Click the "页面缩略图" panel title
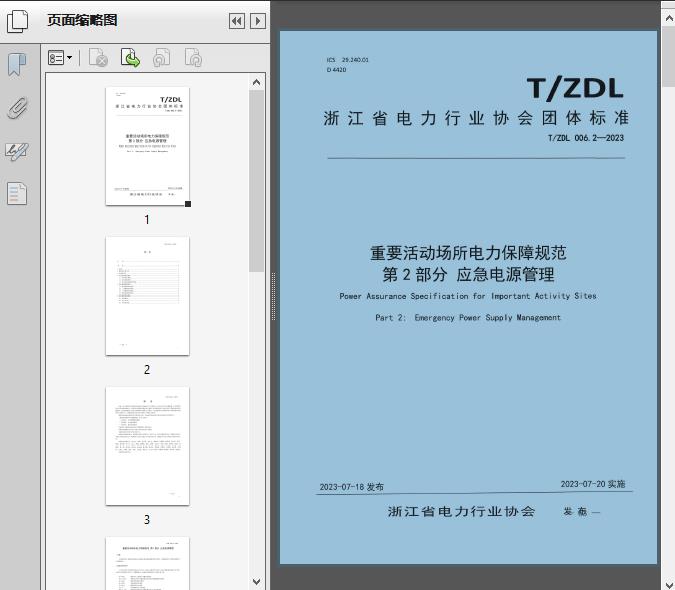675x590 pixels. (x=82, y=20)
